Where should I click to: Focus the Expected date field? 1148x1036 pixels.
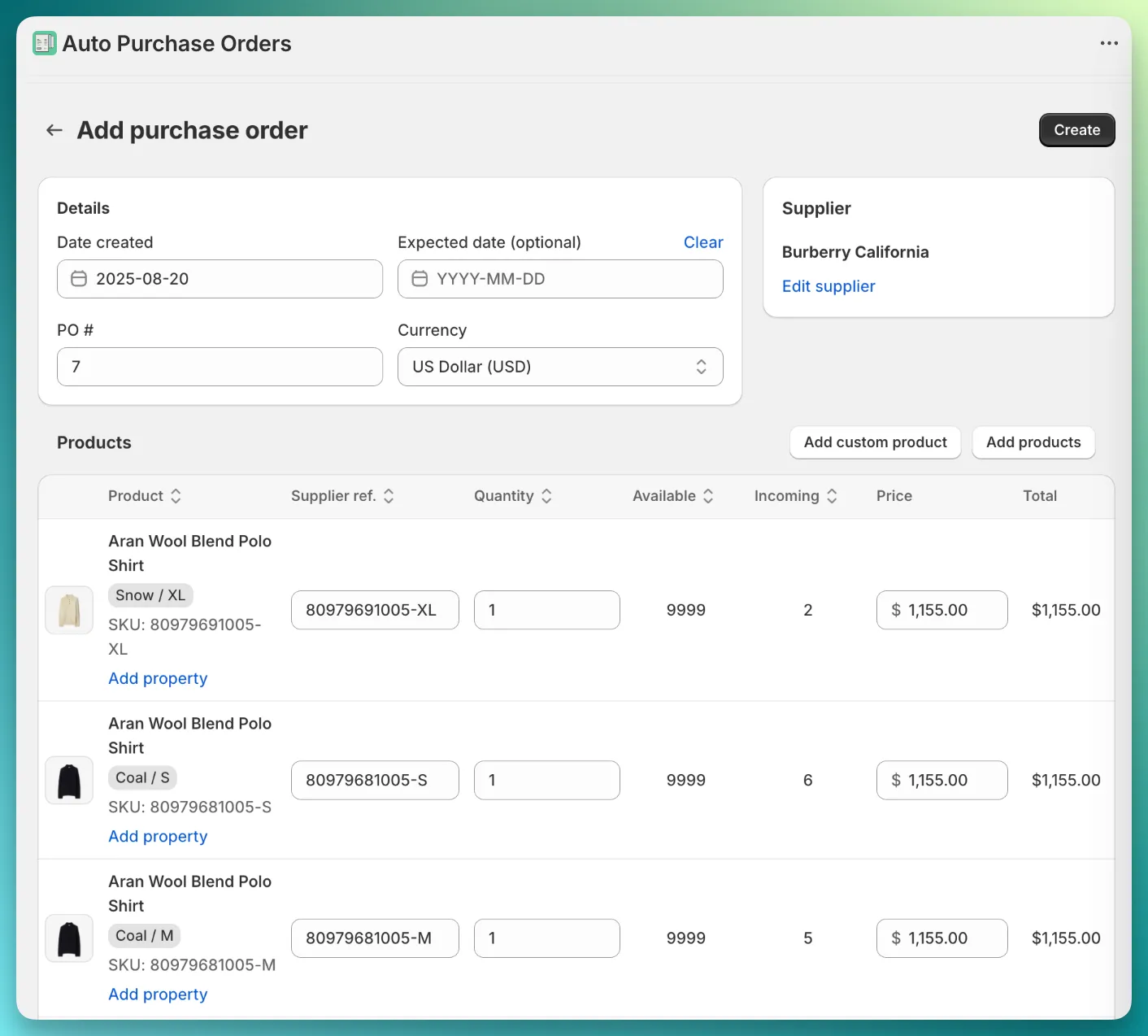(x=560, y=279)
